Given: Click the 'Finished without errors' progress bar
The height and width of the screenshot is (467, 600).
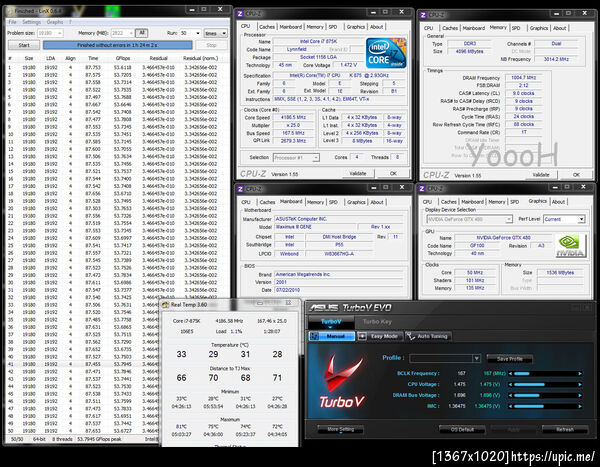Looking at the screenshot, I should point(117,45).
